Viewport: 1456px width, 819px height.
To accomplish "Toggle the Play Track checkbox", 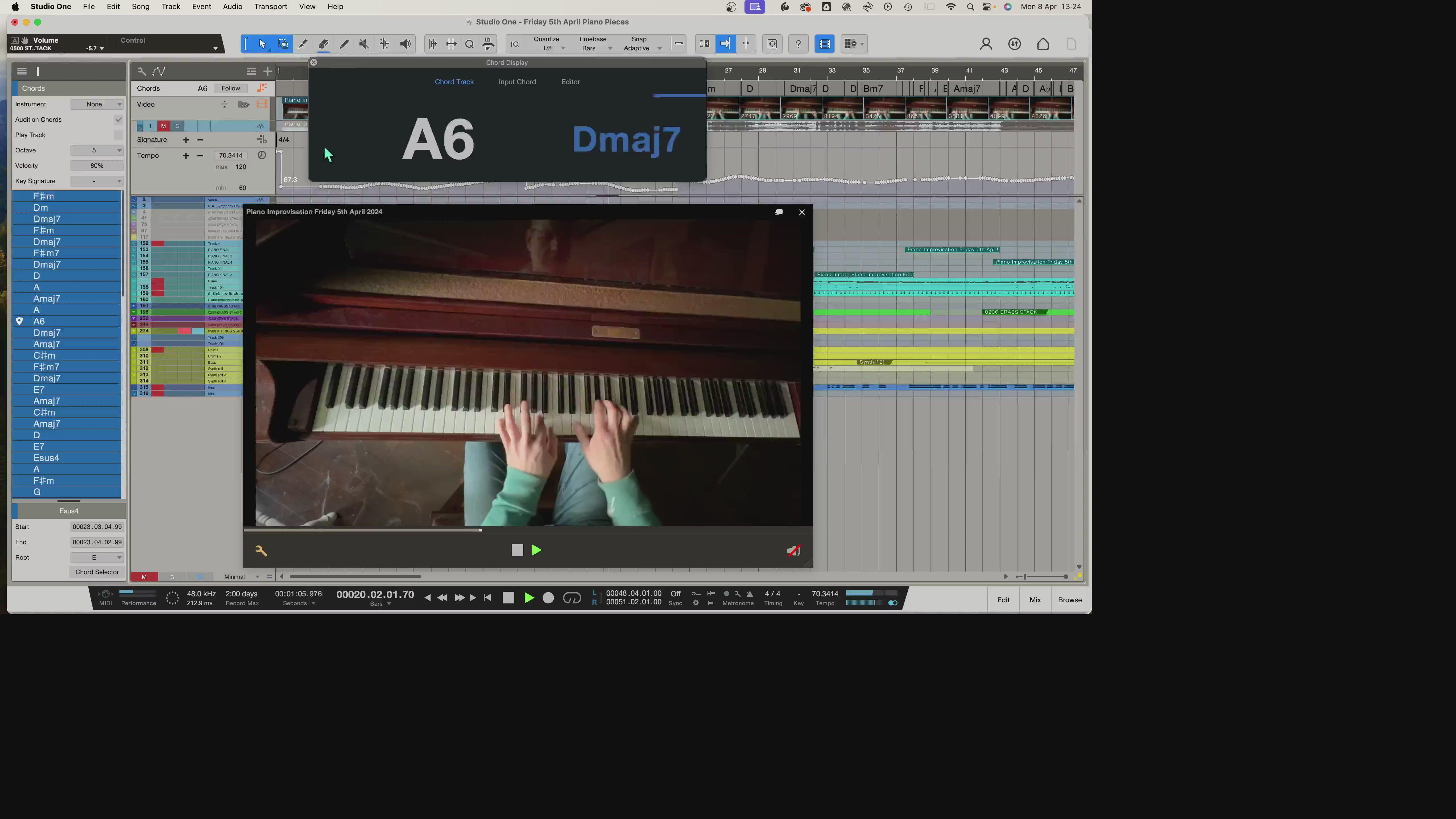I will (118, 135).
